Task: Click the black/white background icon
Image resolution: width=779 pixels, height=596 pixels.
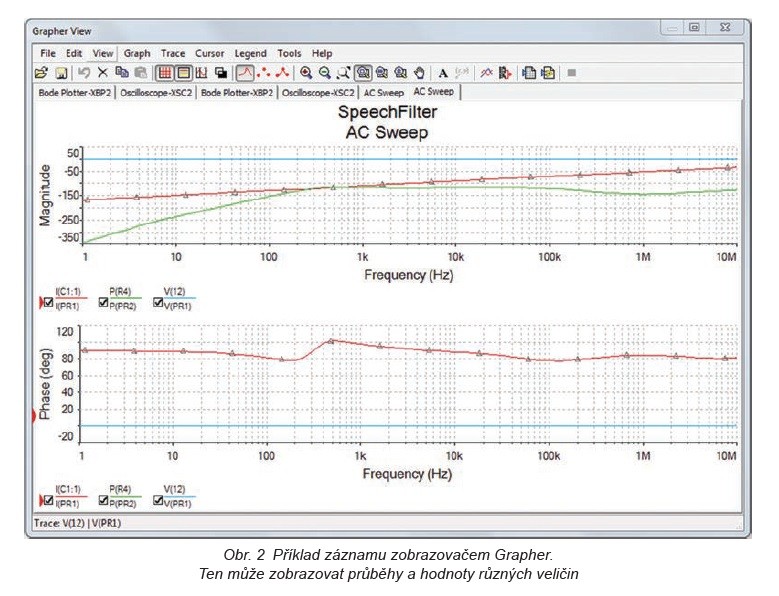Action: pyautogui.click(x=221, y=73)
